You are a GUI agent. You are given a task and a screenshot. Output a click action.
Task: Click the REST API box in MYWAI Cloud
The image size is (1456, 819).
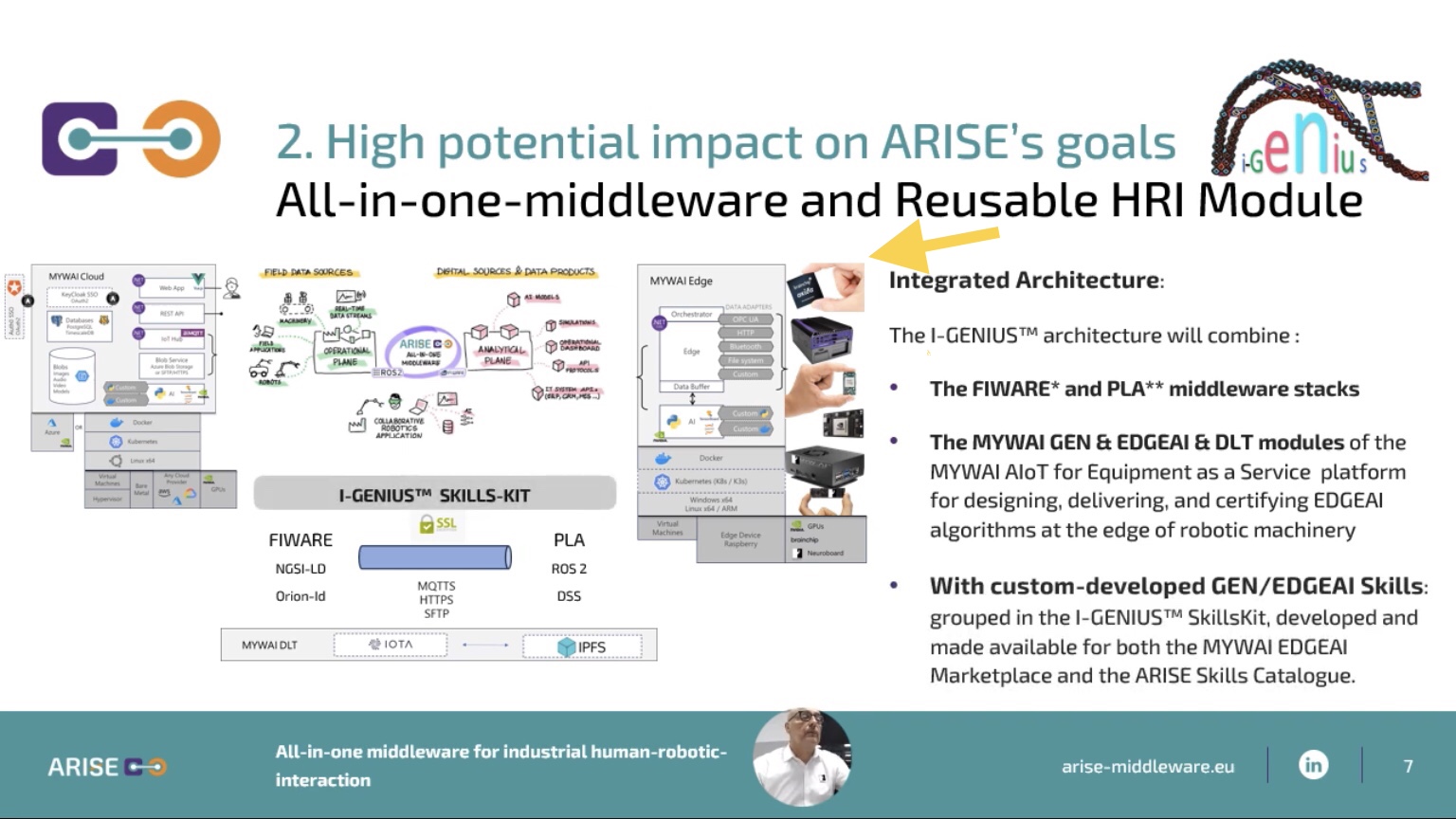pos(173,313)
